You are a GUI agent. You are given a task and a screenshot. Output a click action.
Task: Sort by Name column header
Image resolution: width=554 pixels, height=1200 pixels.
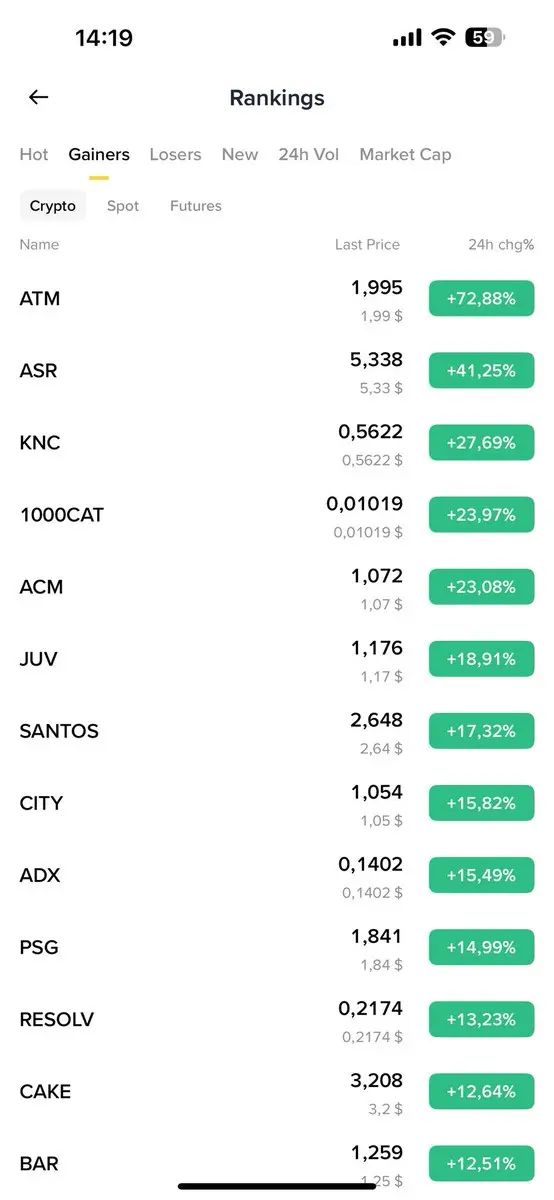pos(39,244)
